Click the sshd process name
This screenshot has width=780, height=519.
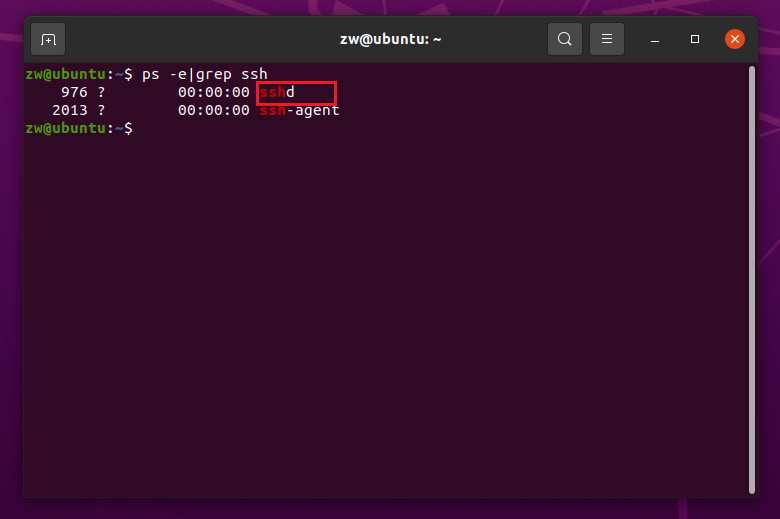click(x=277, y=93)
